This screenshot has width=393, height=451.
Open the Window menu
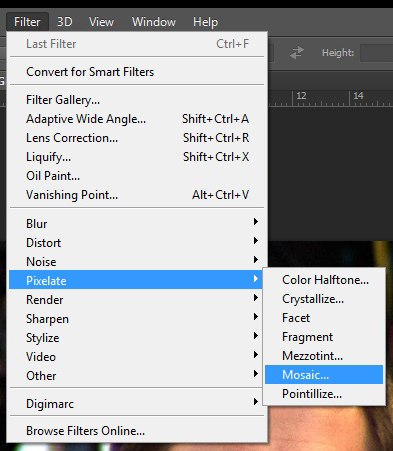(x=154, y=22)
